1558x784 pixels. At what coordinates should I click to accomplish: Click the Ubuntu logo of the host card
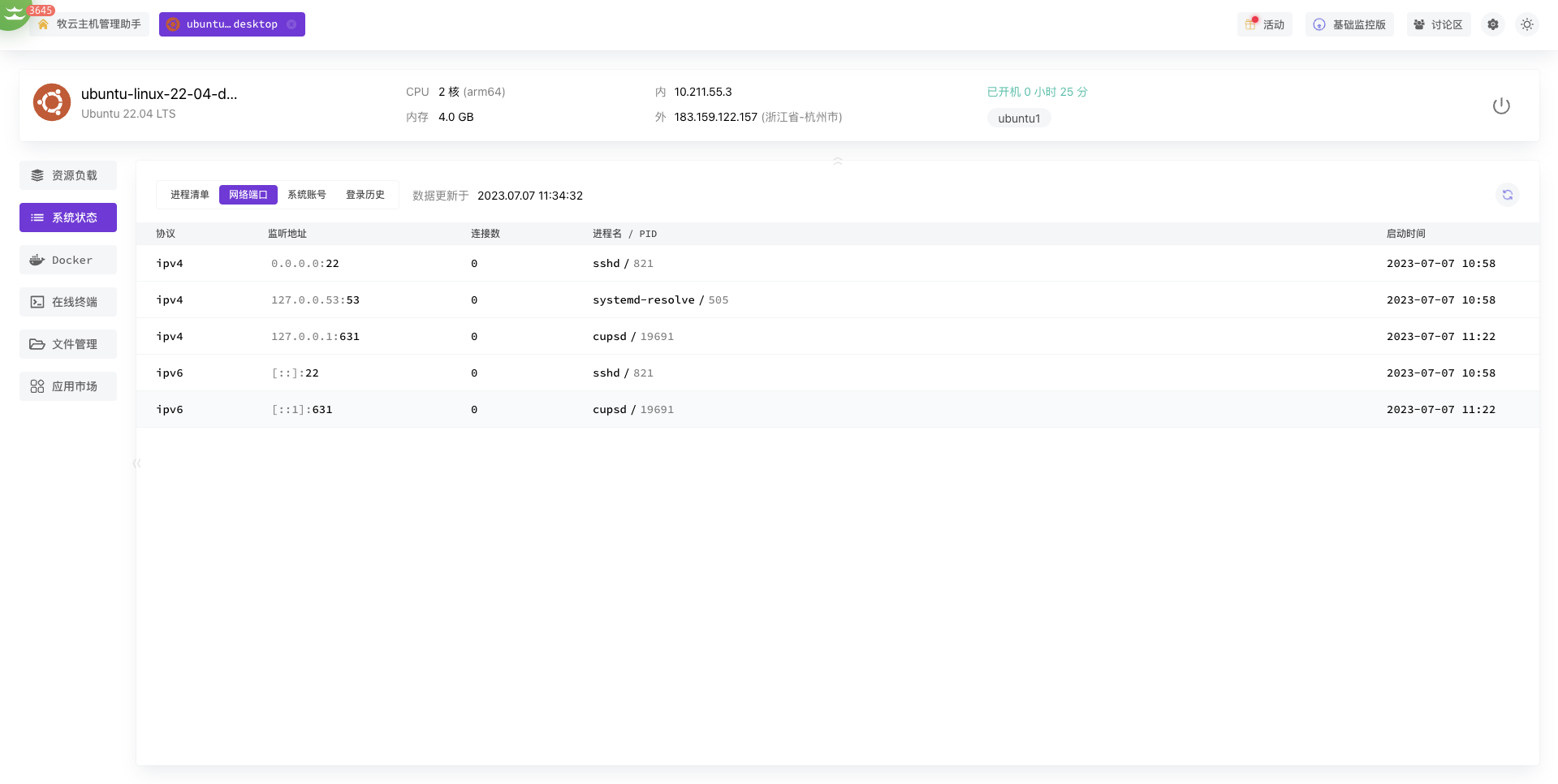[x=52, y=102]
